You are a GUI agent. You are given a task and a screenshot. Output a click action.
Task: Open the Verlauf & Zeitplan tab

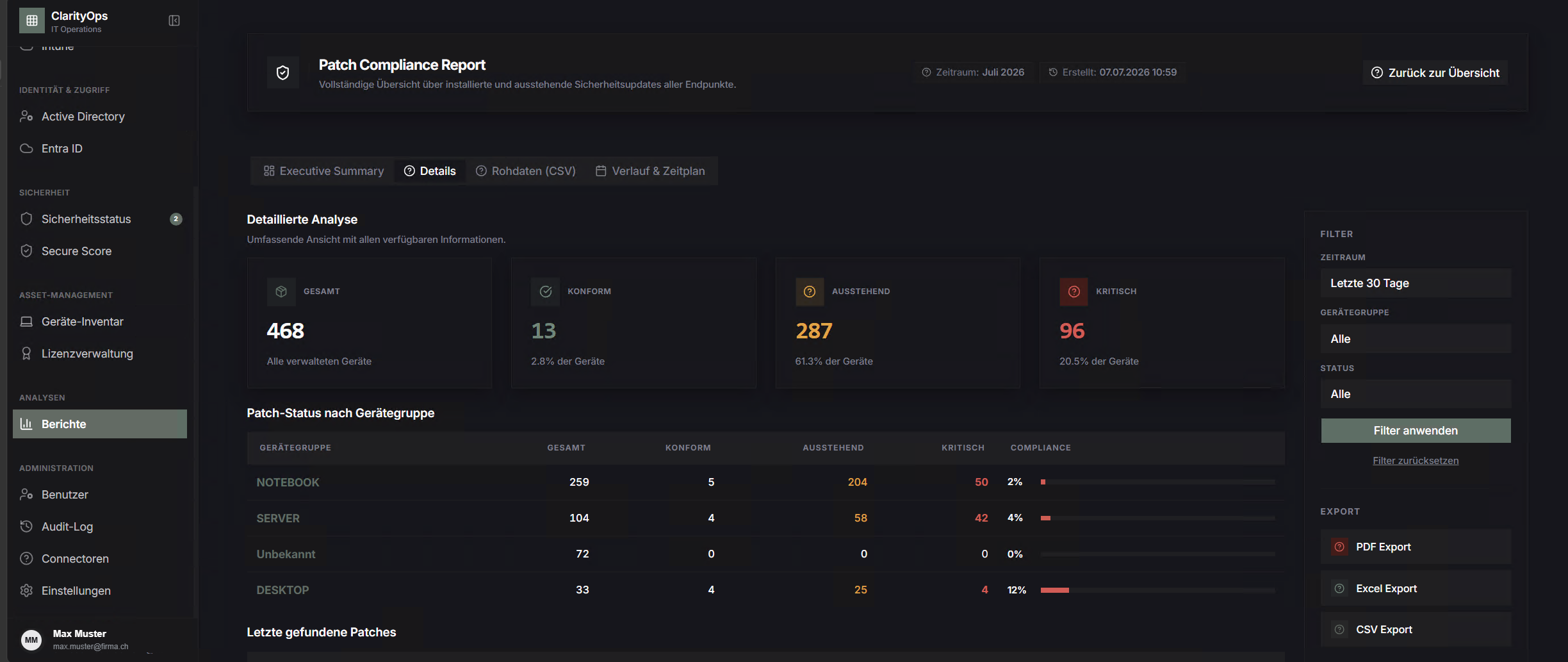(650, 171)
